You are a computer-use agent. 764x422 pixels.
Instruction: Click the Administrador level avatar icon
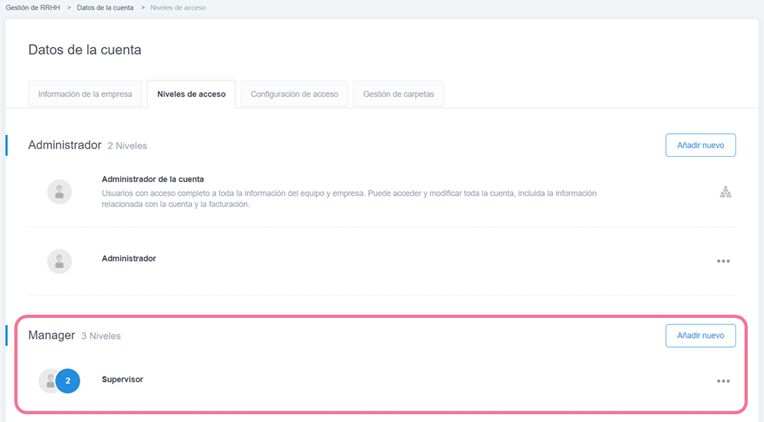click(59, 261)
